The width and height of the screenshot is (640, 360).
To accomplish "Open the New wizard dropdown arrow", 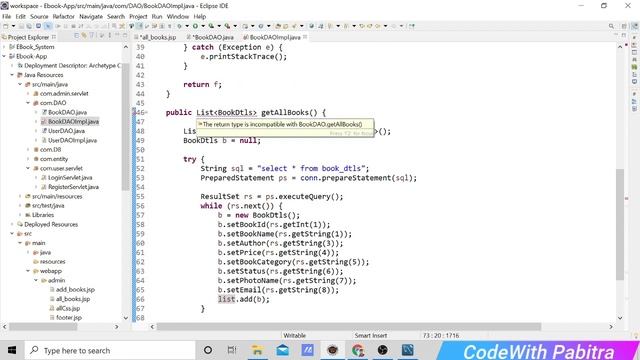I will point(13,26).
